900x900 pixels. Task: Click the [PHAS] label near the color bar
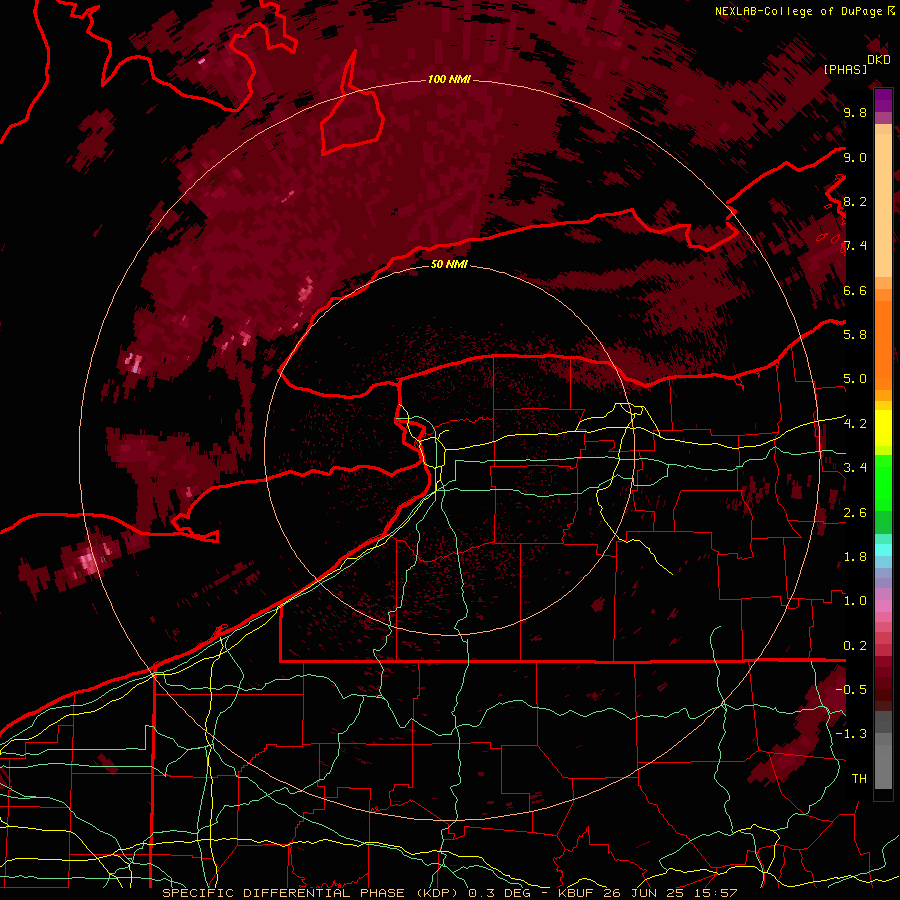point(845,69)
